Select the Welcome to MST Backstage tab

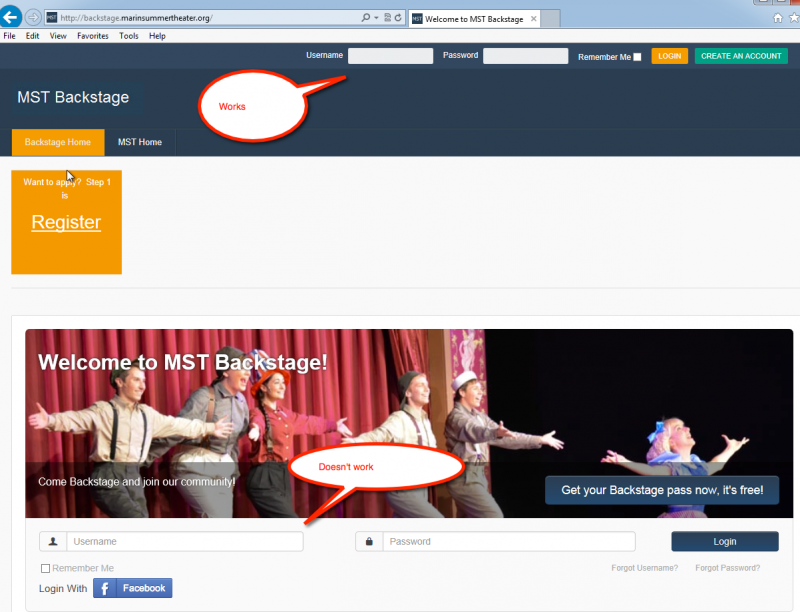[474, 19]
